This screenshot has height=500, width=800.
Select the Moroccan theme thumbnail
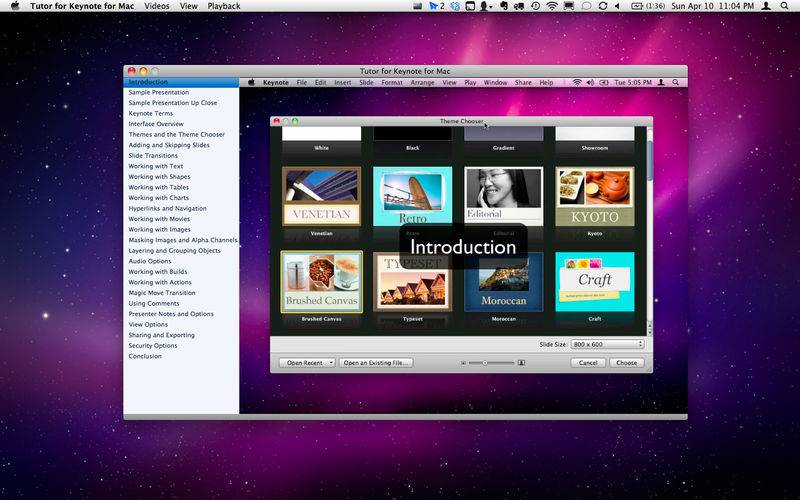coord(504,282)
